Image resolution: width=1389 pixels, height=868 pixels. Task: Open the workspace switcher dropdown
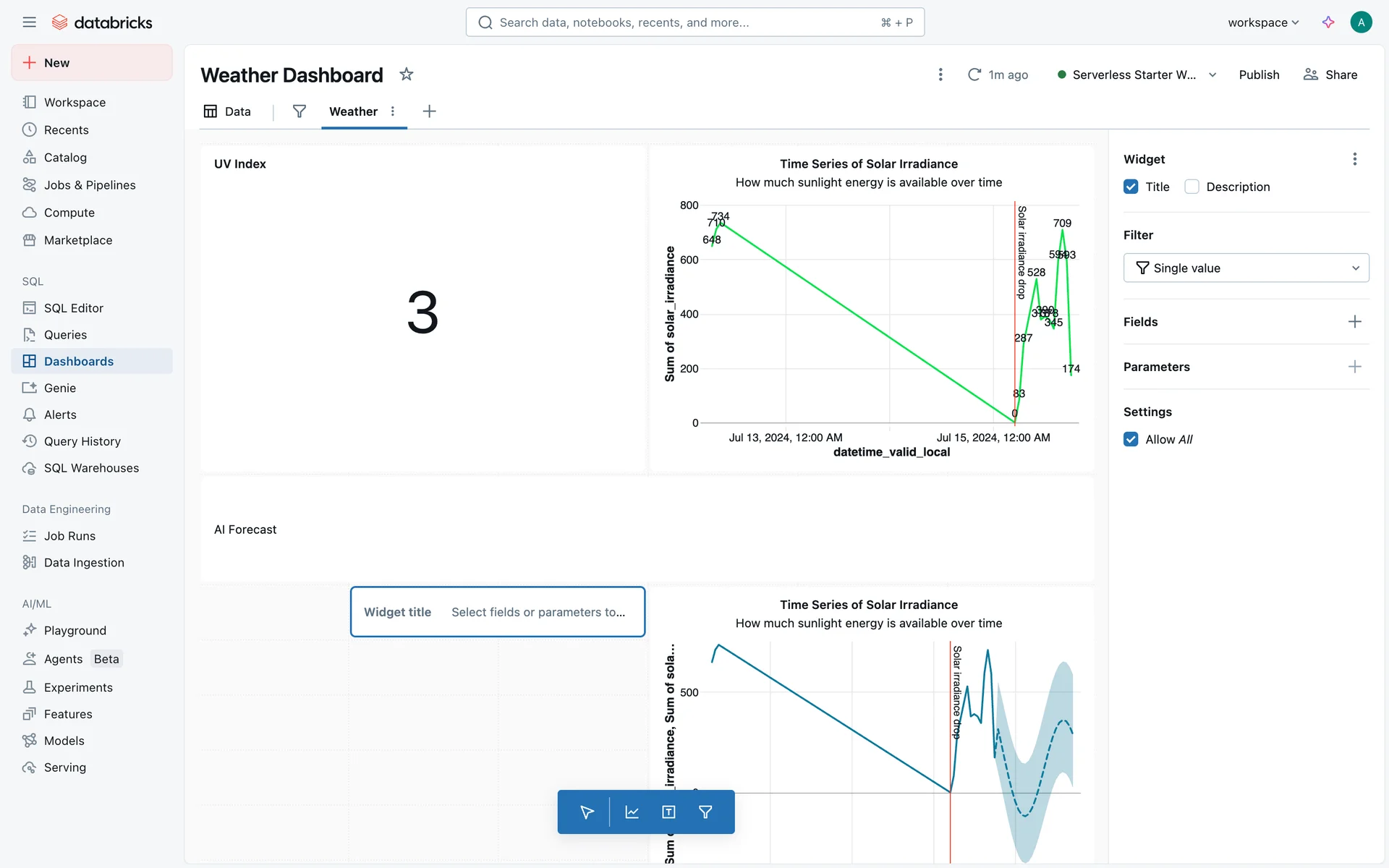(1263, 22)
